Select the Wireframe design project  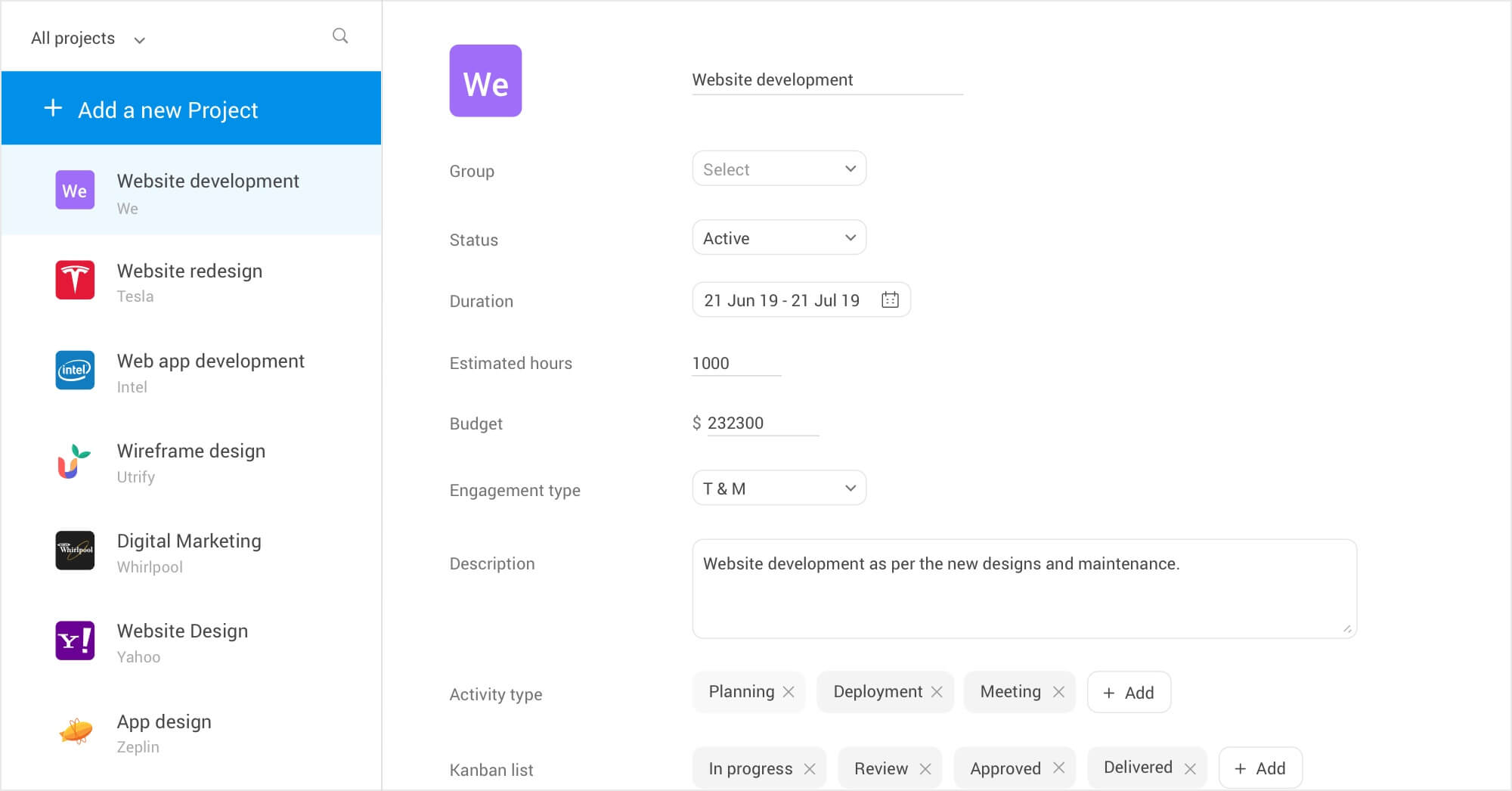(x=191, y=461)
